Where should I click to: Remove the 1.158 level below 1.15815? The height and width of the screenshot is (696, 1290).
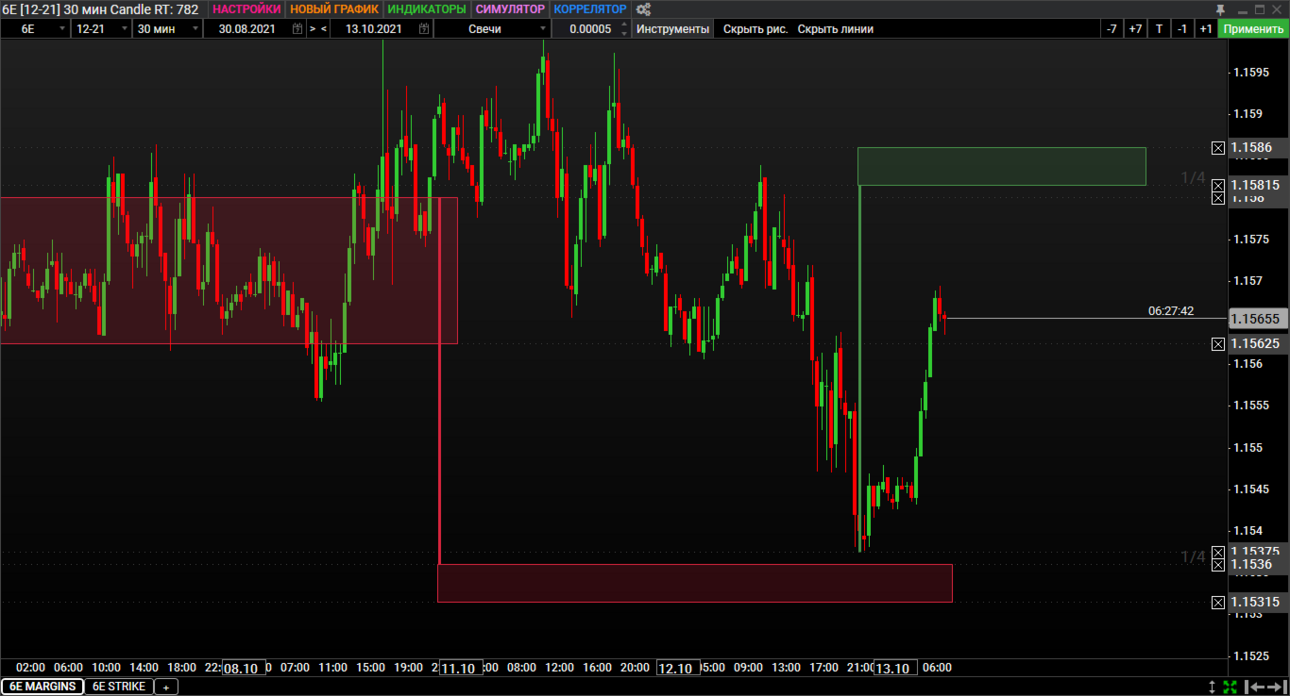point(1218,198)
